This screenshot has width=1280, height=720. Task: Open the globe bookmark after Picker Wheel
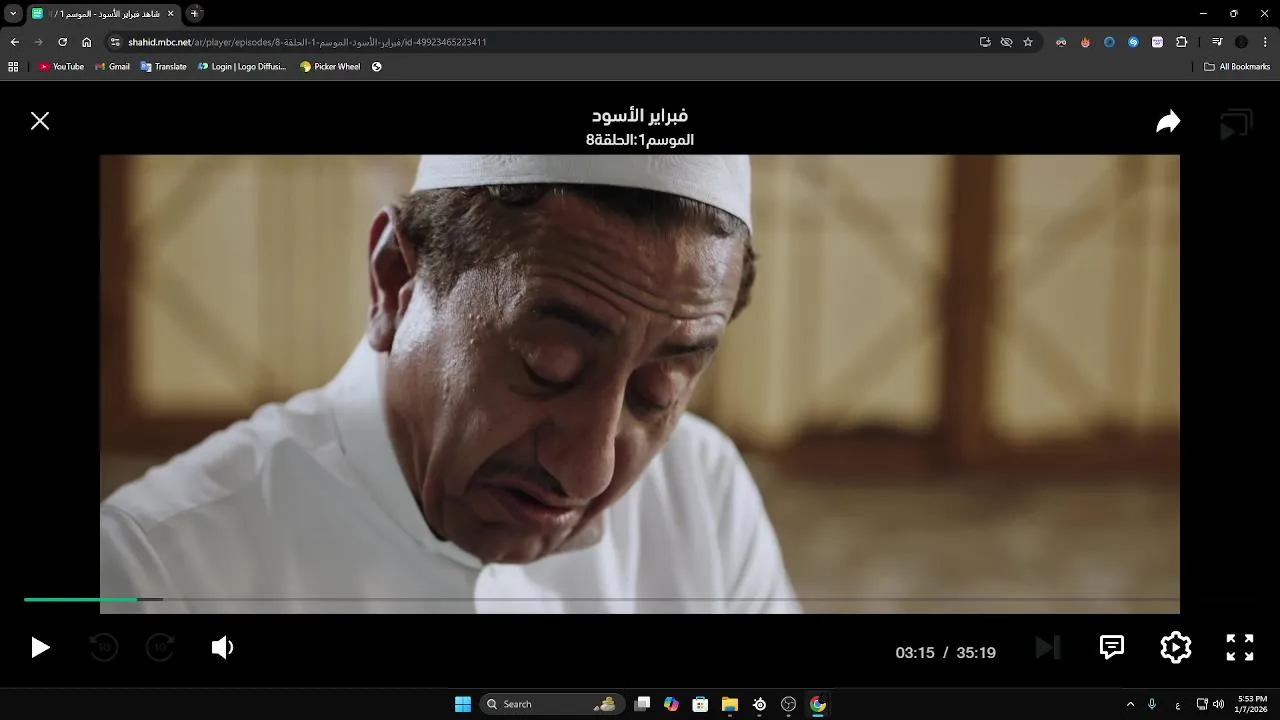pos(377,67)
